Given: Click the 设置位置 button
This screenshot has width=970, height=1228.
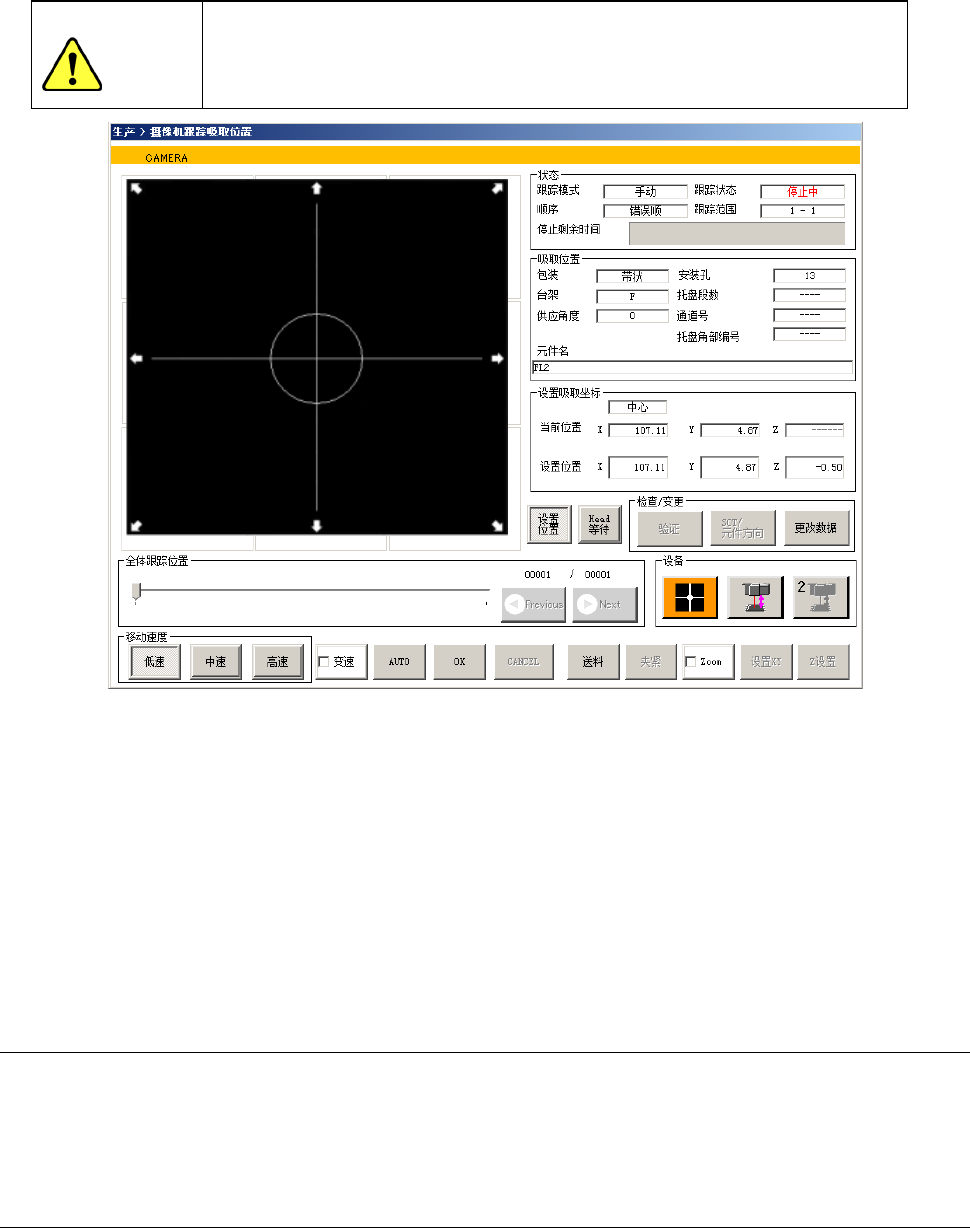Looking at the screenshot, I should 549,524.
